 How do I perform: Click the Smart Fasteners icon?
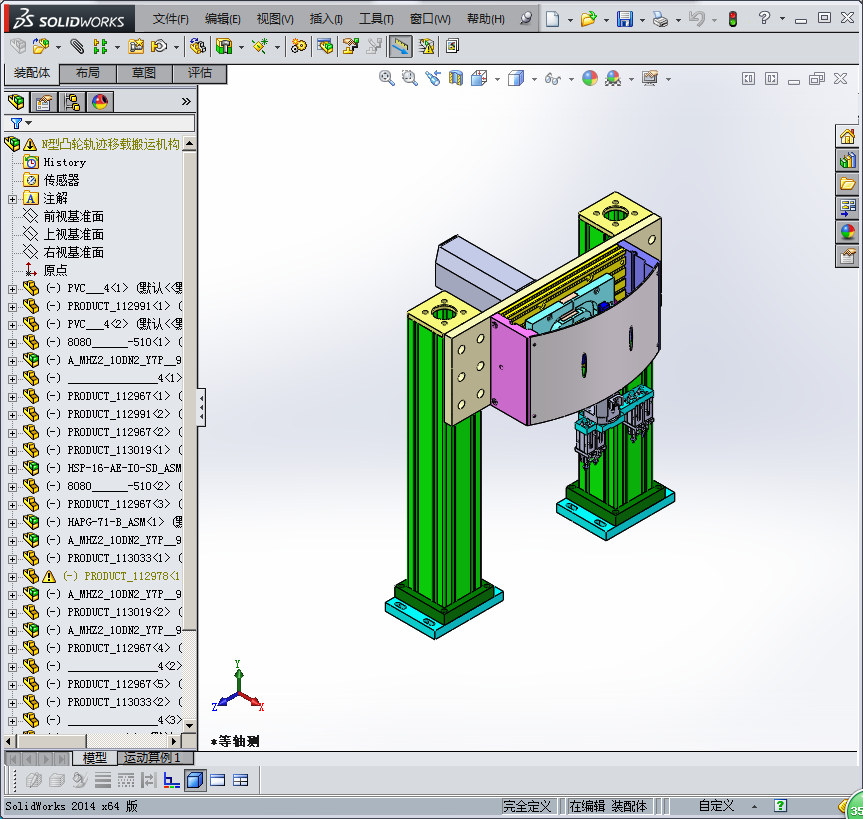coord(136,47)
